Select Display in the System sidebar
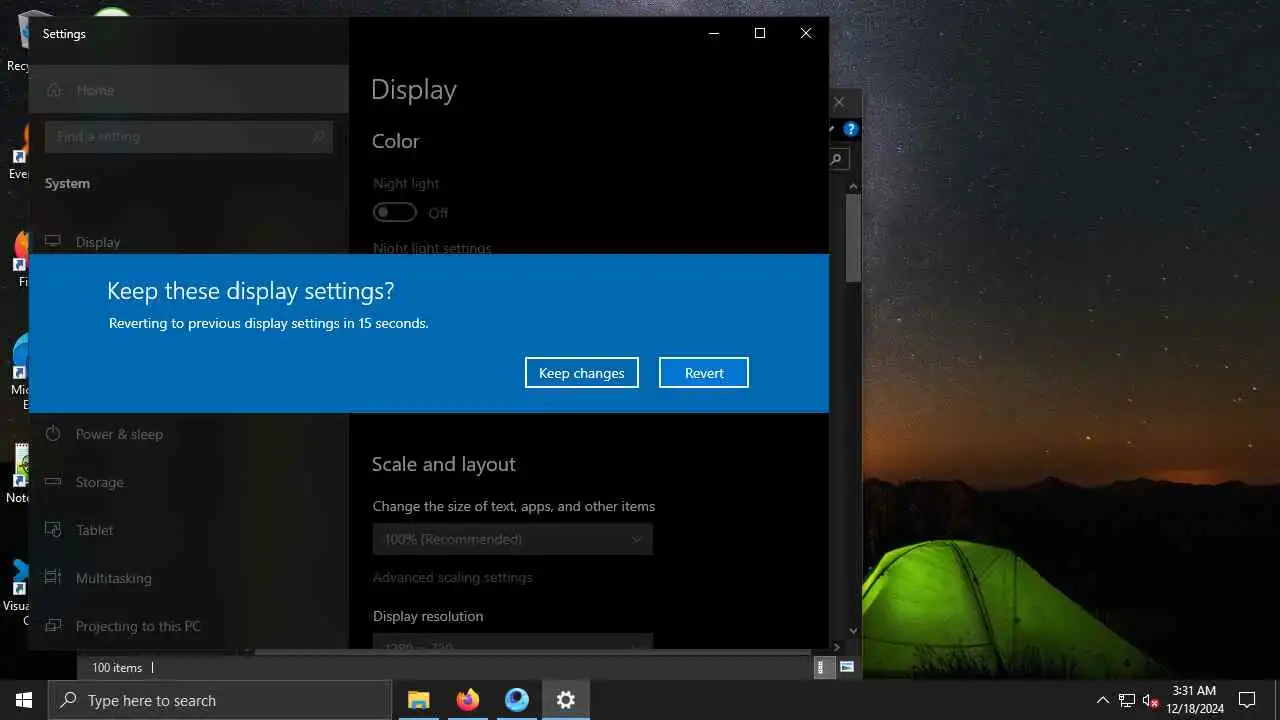This screenshot has height=720, width=1280. 188,242
